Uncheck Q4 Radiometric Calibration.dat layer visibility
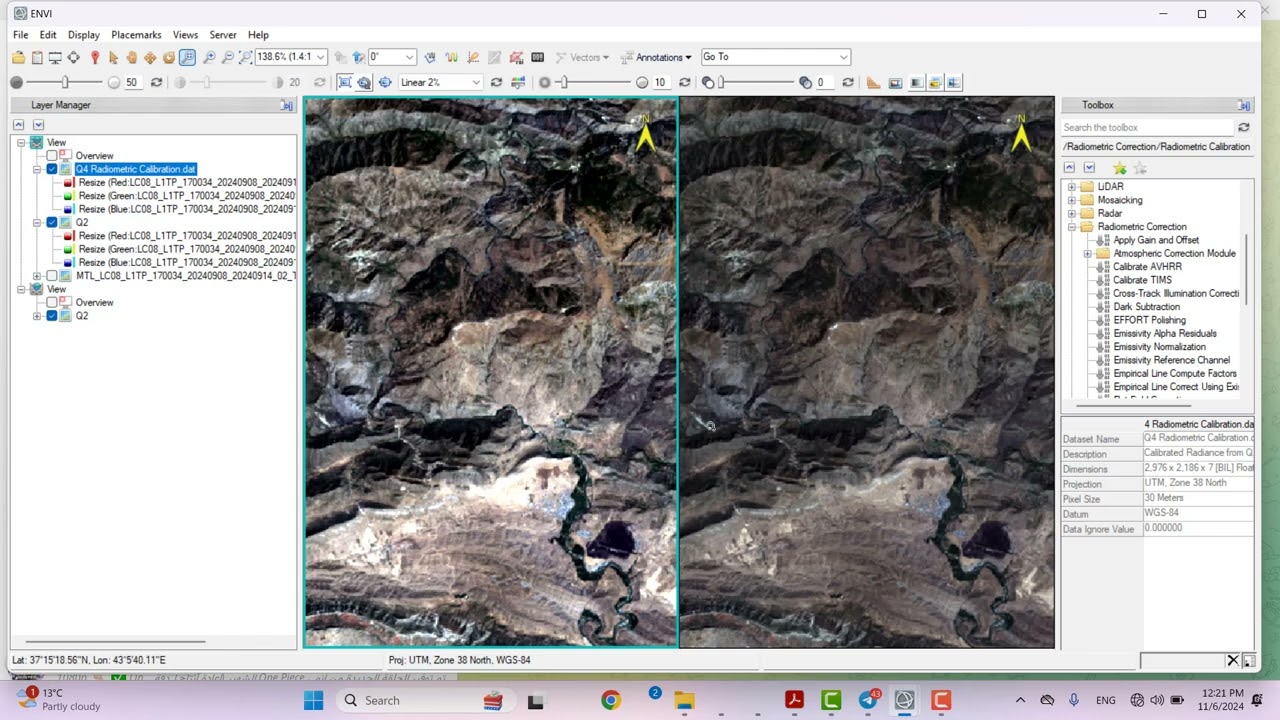Screen dimensions: 1280x720 click(52, 169)
